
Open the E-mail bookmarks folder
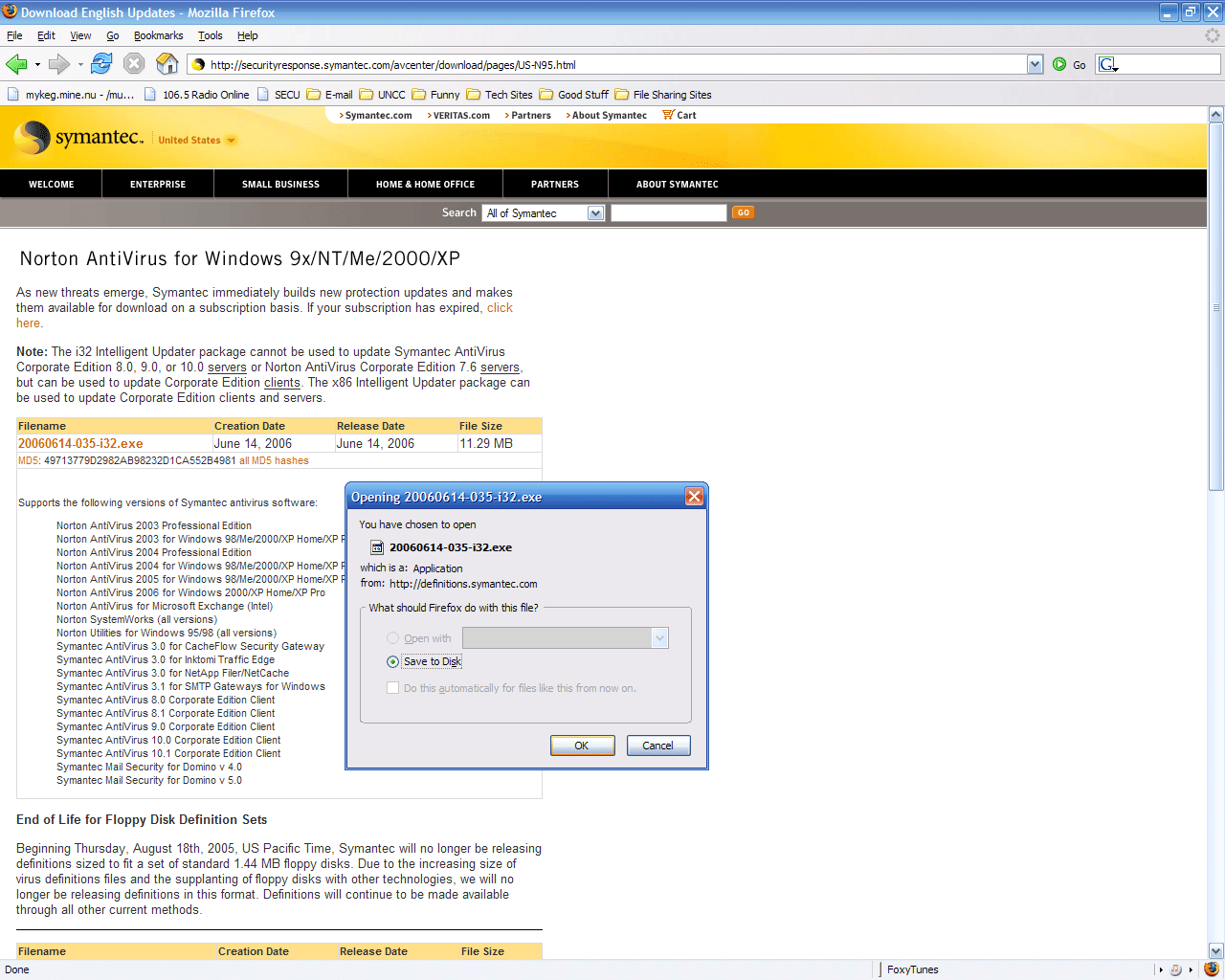[329, 95]
